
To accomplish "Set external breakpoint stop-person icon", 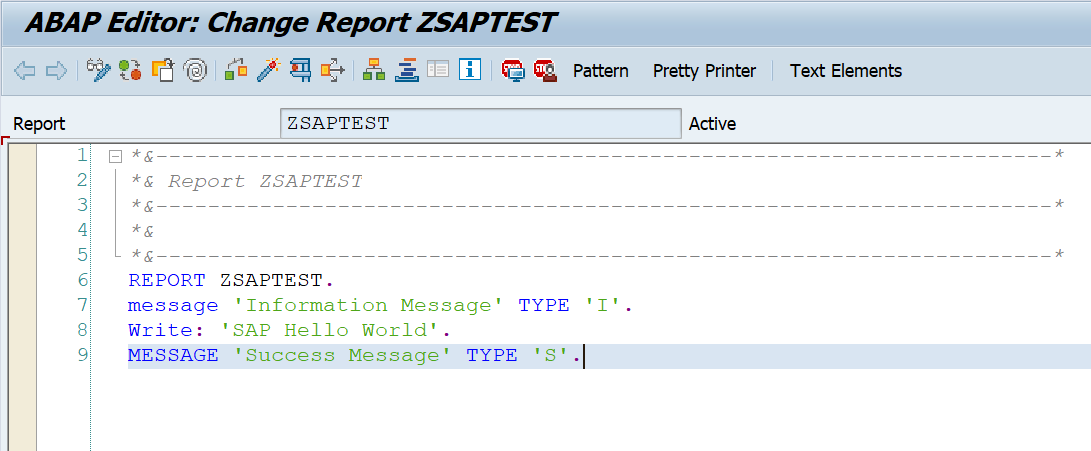I will coord(546,70).
